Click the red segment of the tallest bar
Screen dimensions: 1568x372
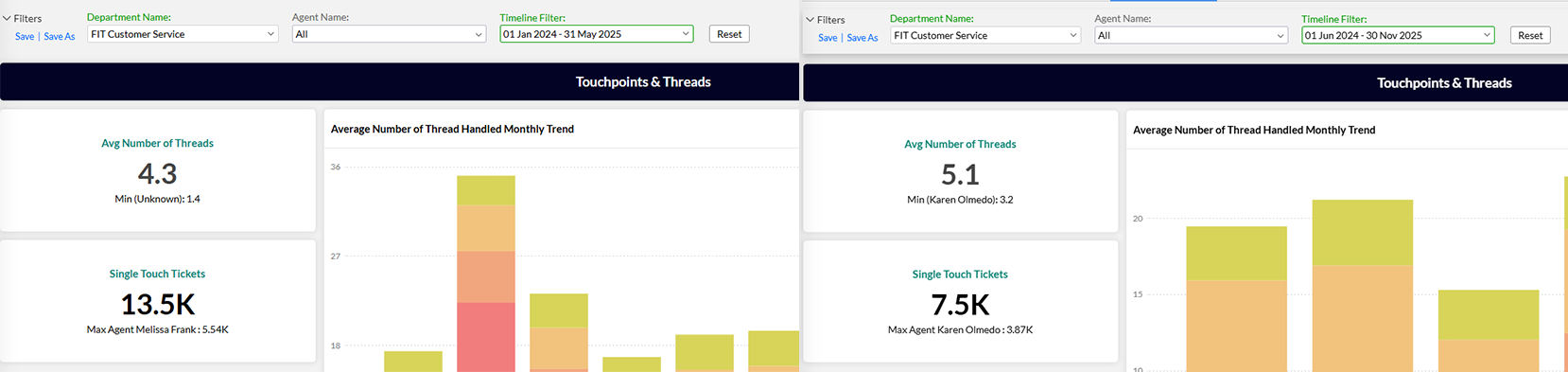[x=486, y=337]
